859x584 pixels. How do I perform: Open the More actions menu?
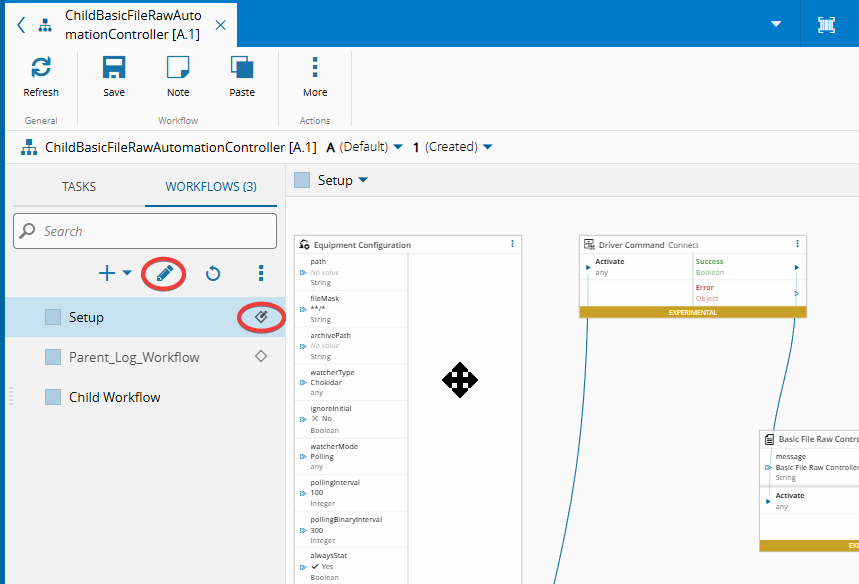[x=315, y=68]
